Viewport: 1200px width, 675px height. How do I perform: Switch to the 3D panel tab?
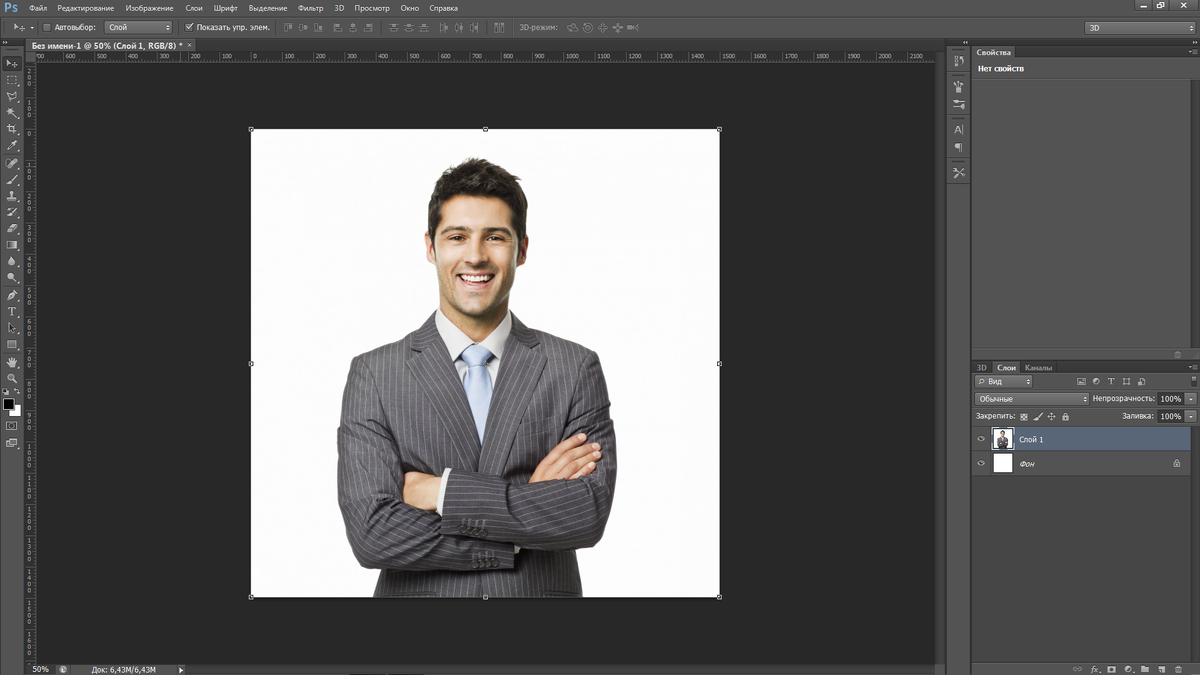982,368
